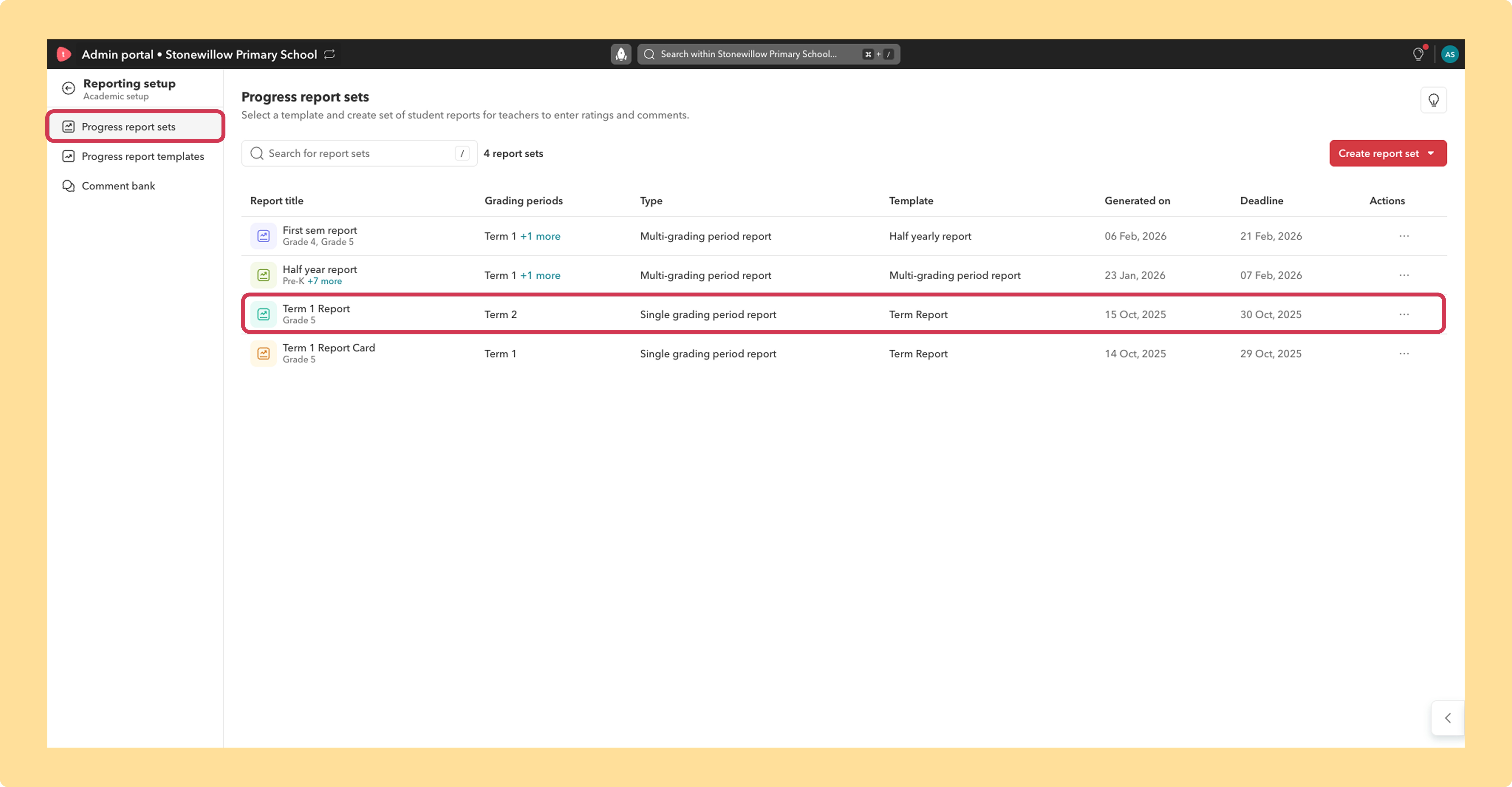Click the 07 Feb, 2026 deadline cell
This screenshot has width=1512, height=787.
click(x=1271, y=276)
